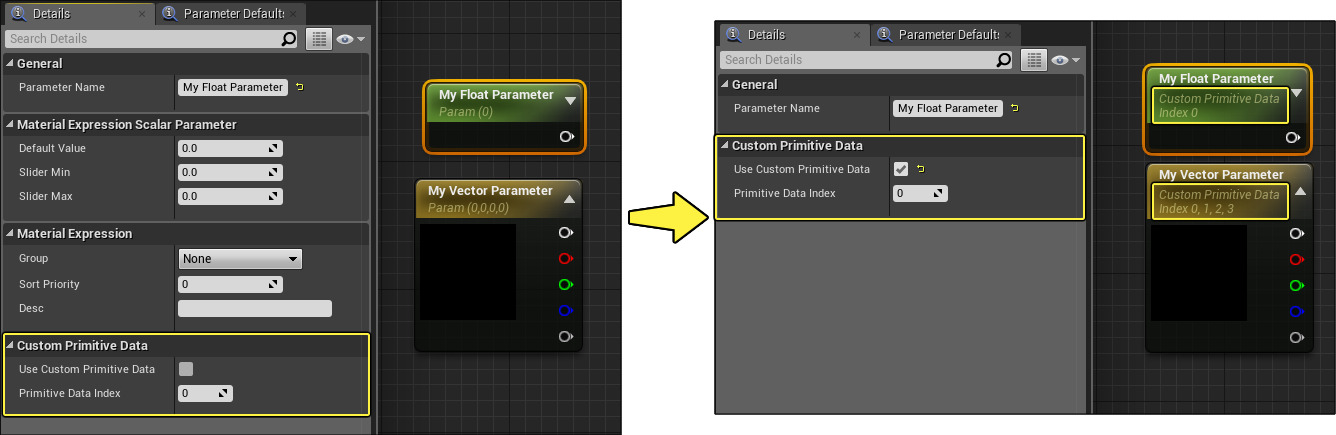Close the Details tab in the left panel
The image size is (1336, 435).
click(142, 14)
